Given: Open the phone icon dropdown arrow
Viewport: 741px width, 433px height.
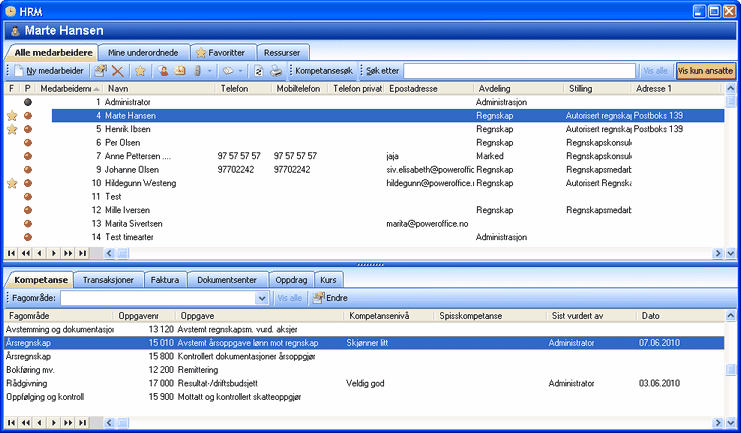Looking at the screenshot, I should (x=209, y=71).
